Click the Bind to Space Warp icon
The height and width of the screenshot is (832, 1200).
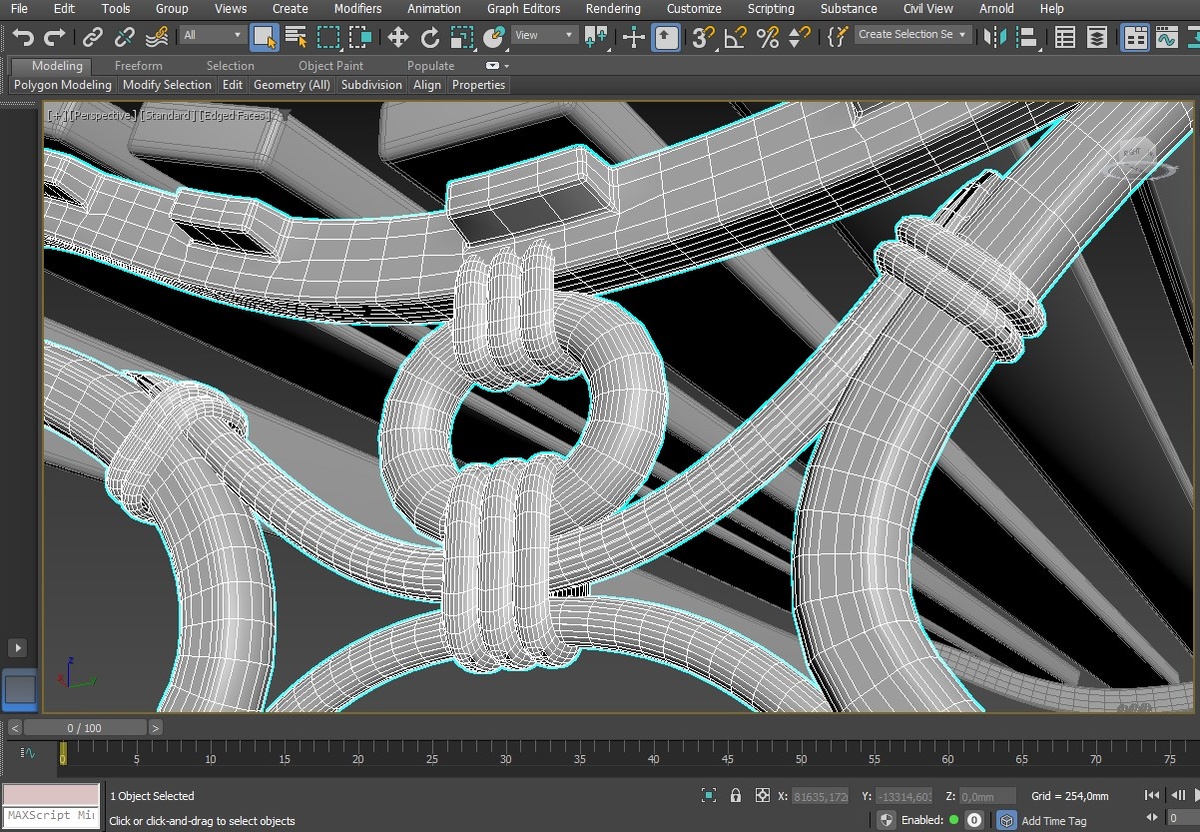tap(156, 37)
